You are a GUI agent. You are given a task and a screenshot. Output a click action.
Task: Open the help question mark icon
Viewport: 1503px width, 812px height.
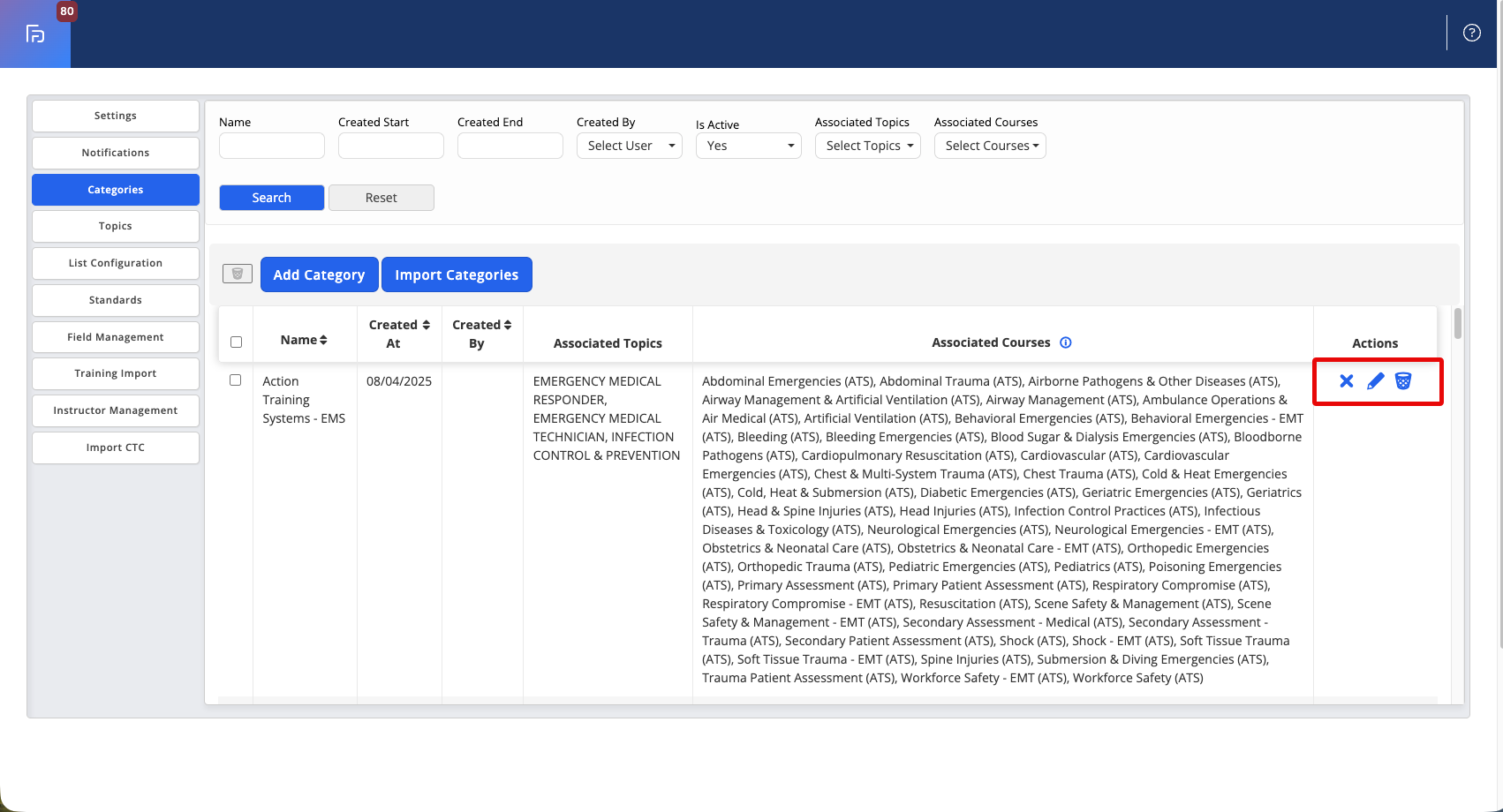1471,33
